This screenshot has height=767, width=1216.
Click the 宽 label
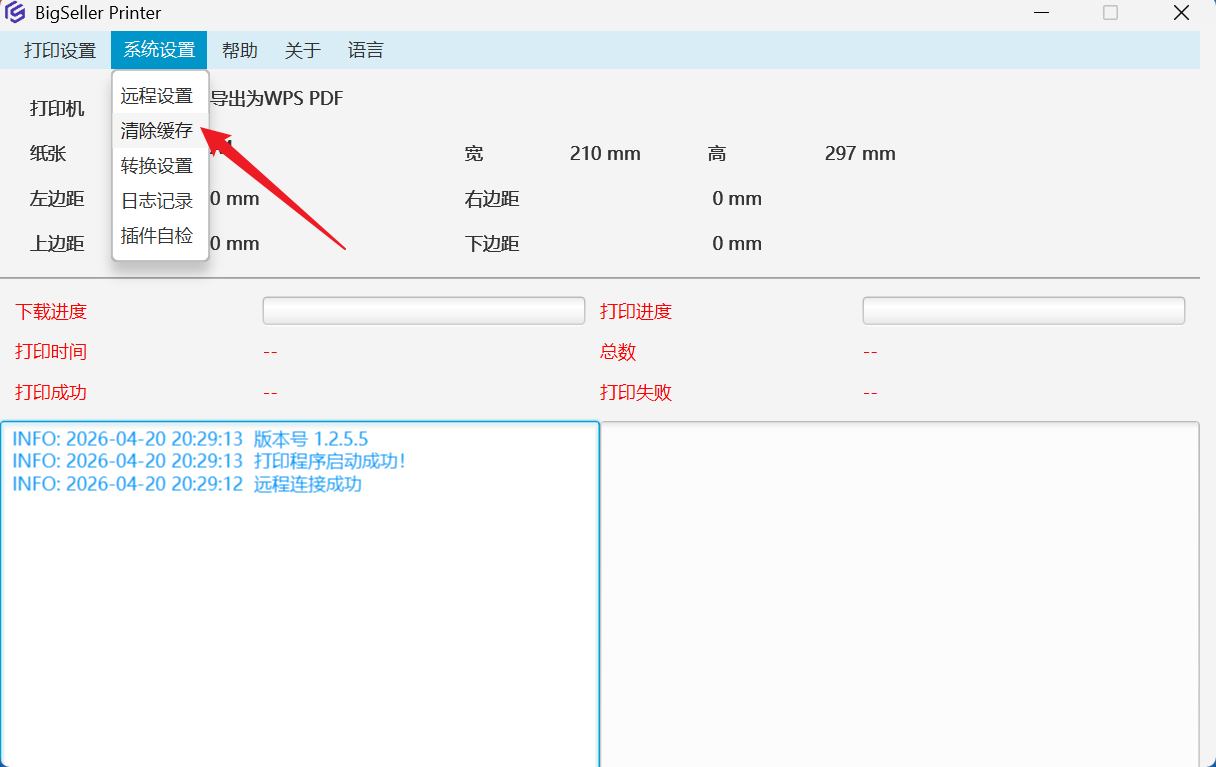click(x=474, y=154)
